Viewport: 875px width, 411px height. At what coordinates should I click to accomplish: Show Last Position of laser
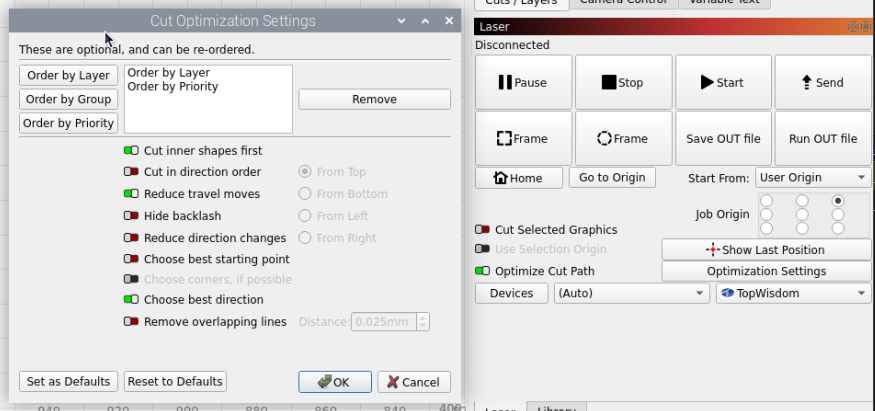point(766,250)
